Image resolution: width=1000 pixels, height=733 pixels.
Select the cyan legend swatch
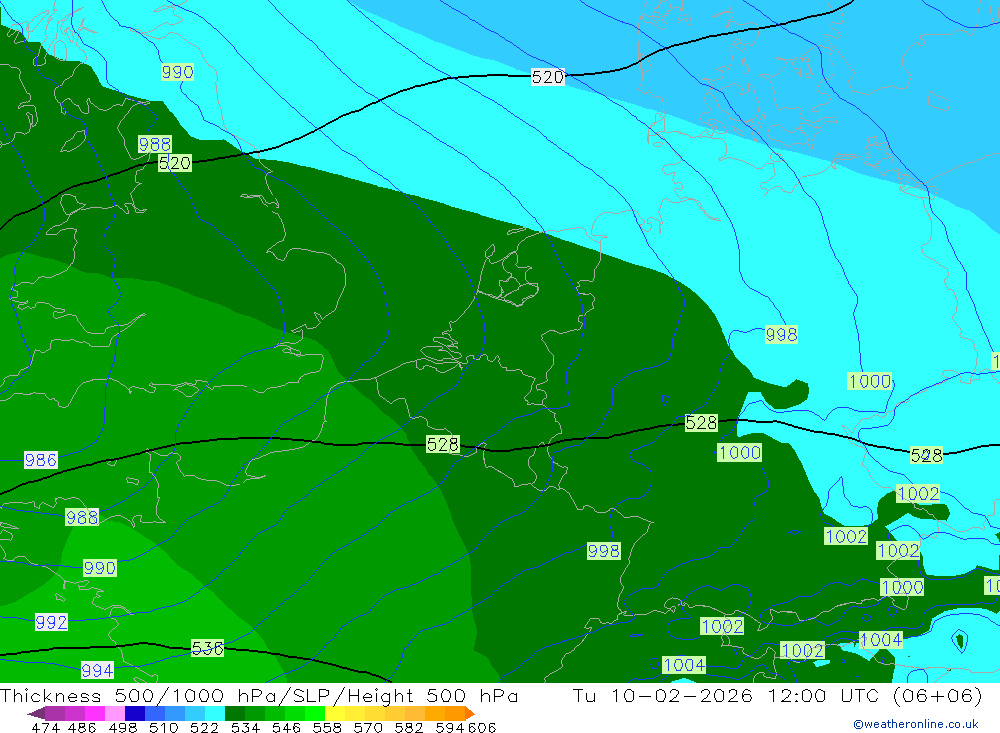[215, 713]
